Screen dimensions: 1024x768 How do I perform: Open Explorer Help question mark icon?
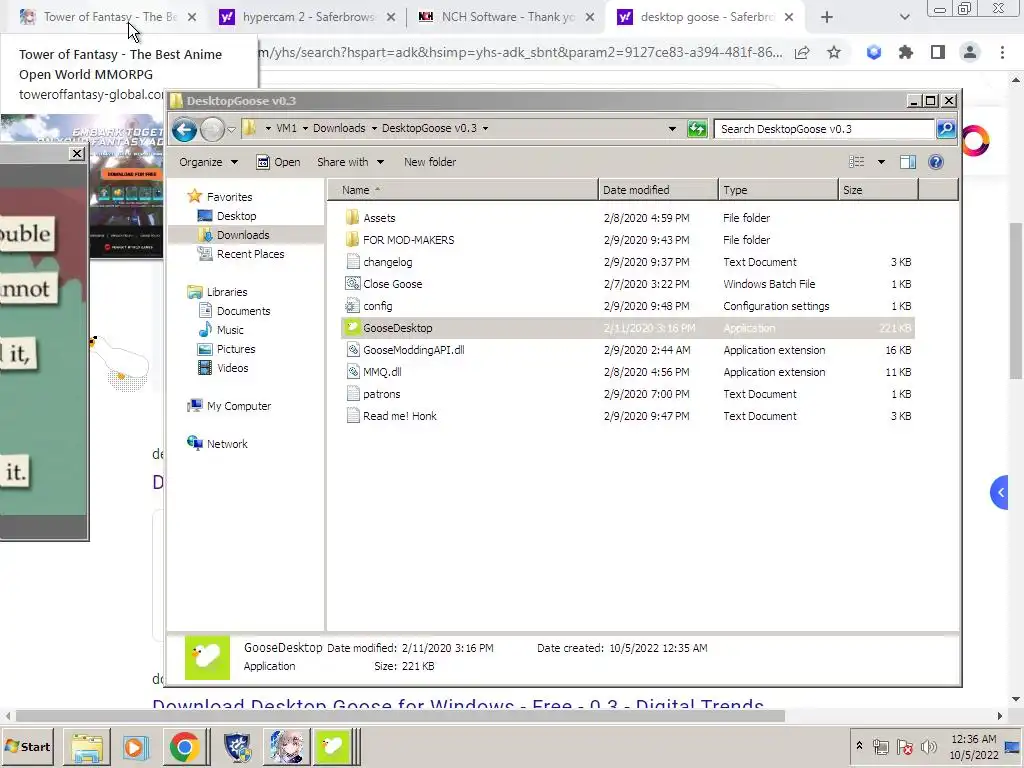tap(936, 162)
